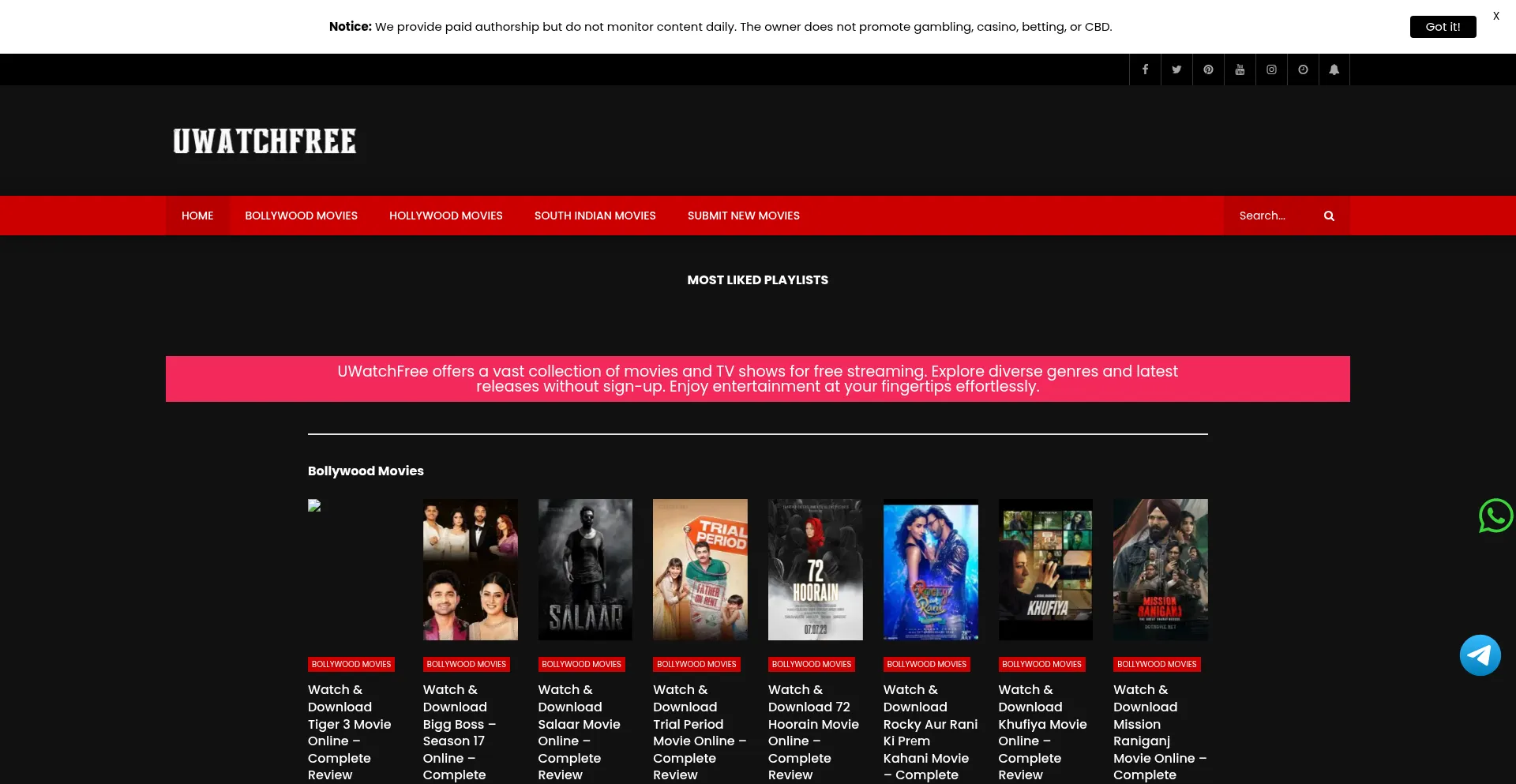Viewport: 1516px width, 784px height.
Task: Click the search magnifier icon
Action: [x=1329, y=216]
